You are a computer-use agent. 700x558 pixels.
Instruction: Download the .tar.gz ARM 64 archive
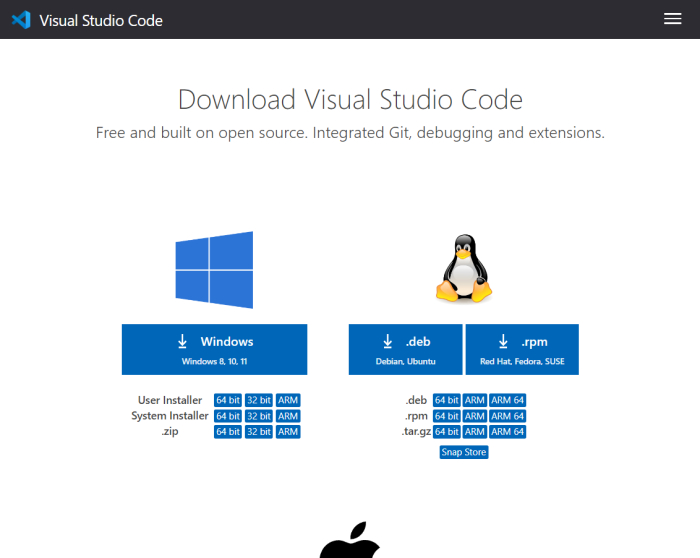click(x=508, y=432)
